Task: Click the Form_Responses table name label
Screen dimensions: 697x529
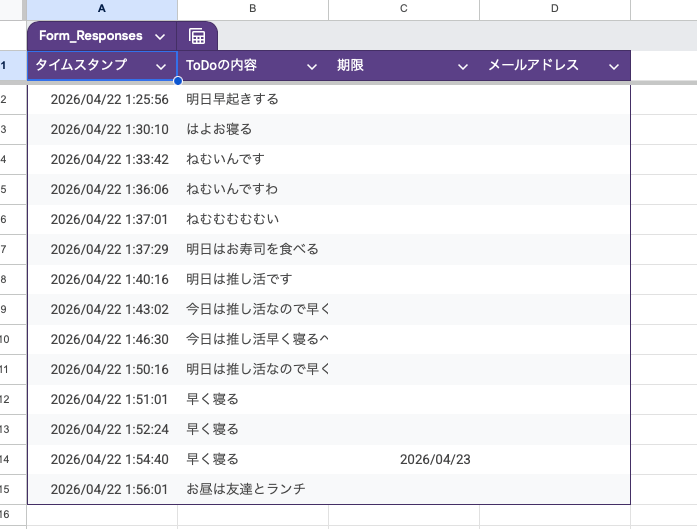Action: pos(91,36)
